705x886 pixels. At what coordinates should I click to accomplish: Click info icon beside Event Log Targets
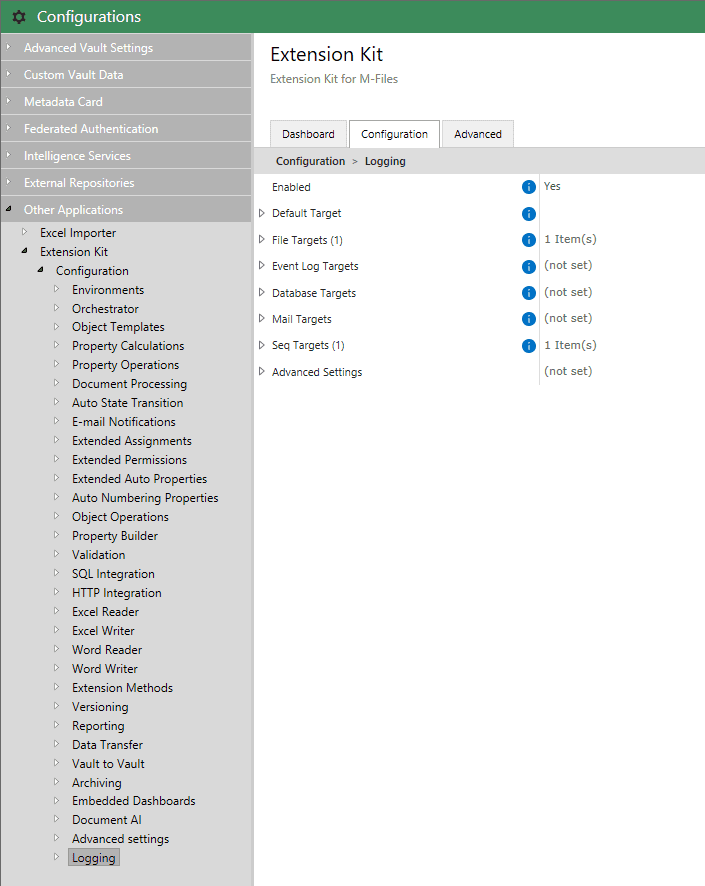529,267
